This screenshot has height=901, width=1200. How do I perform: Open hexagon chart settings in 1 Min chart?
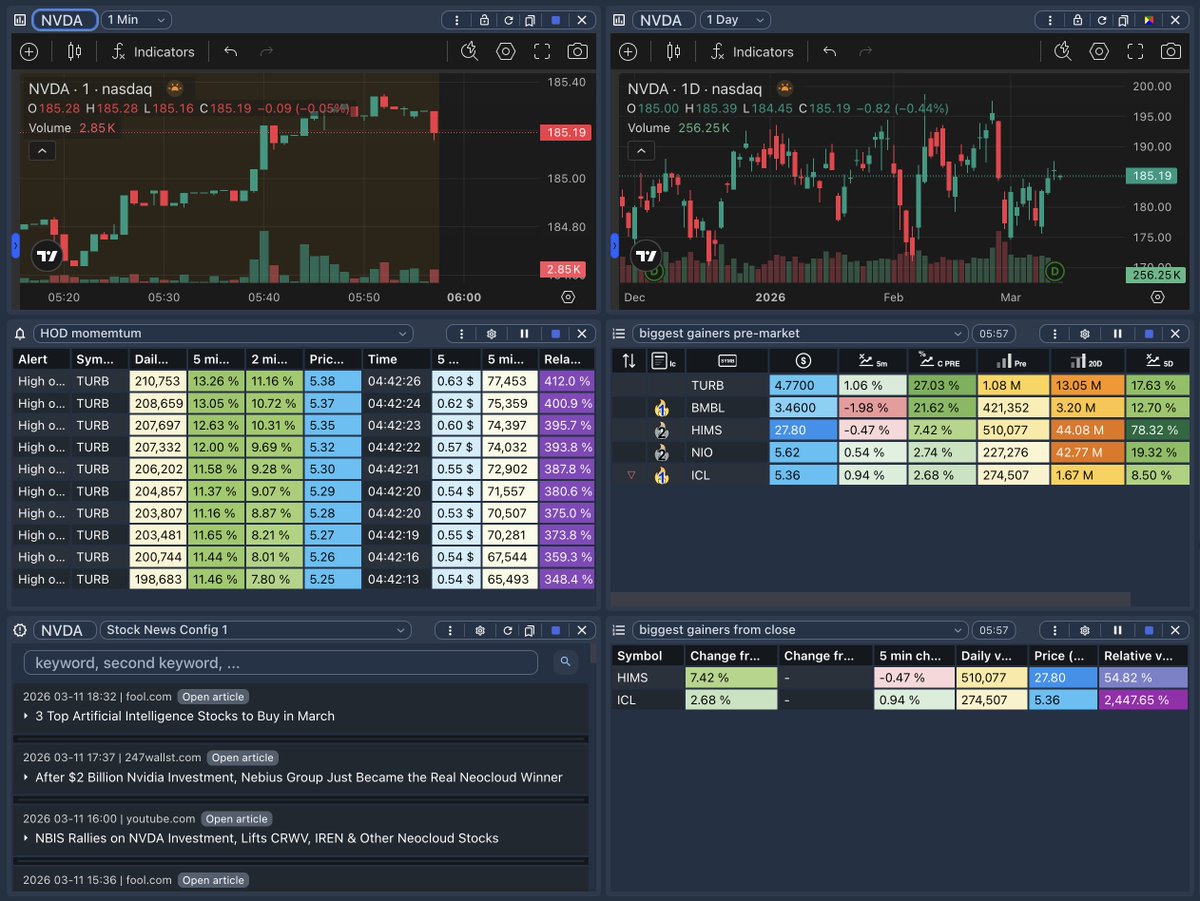tap(506, 52)
